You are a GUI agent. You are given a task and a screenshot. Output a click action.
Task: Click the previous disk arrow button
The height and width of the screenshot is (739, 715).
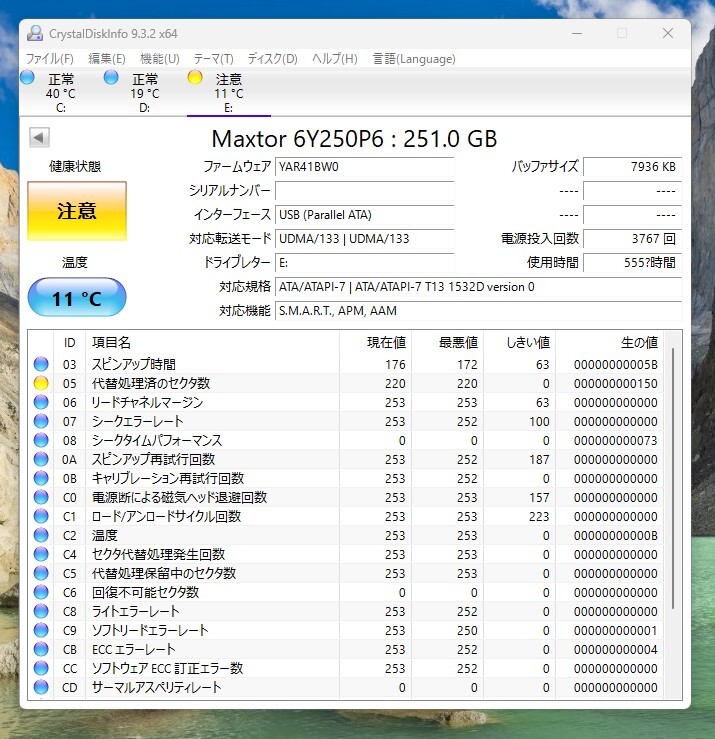(x=39, y=138)
